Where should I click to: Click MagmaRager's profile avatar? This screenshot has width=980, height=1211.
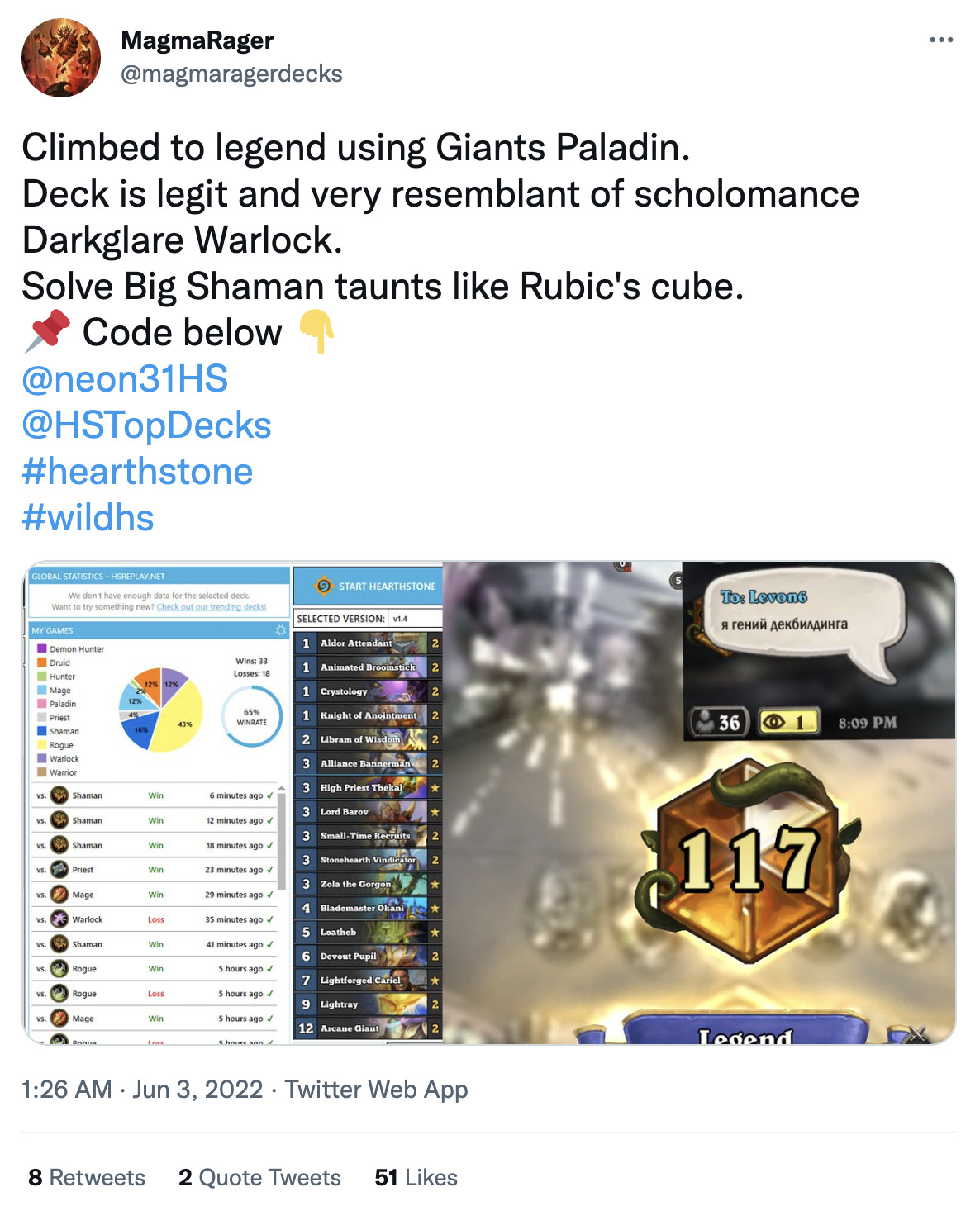(x=61, y=58)
